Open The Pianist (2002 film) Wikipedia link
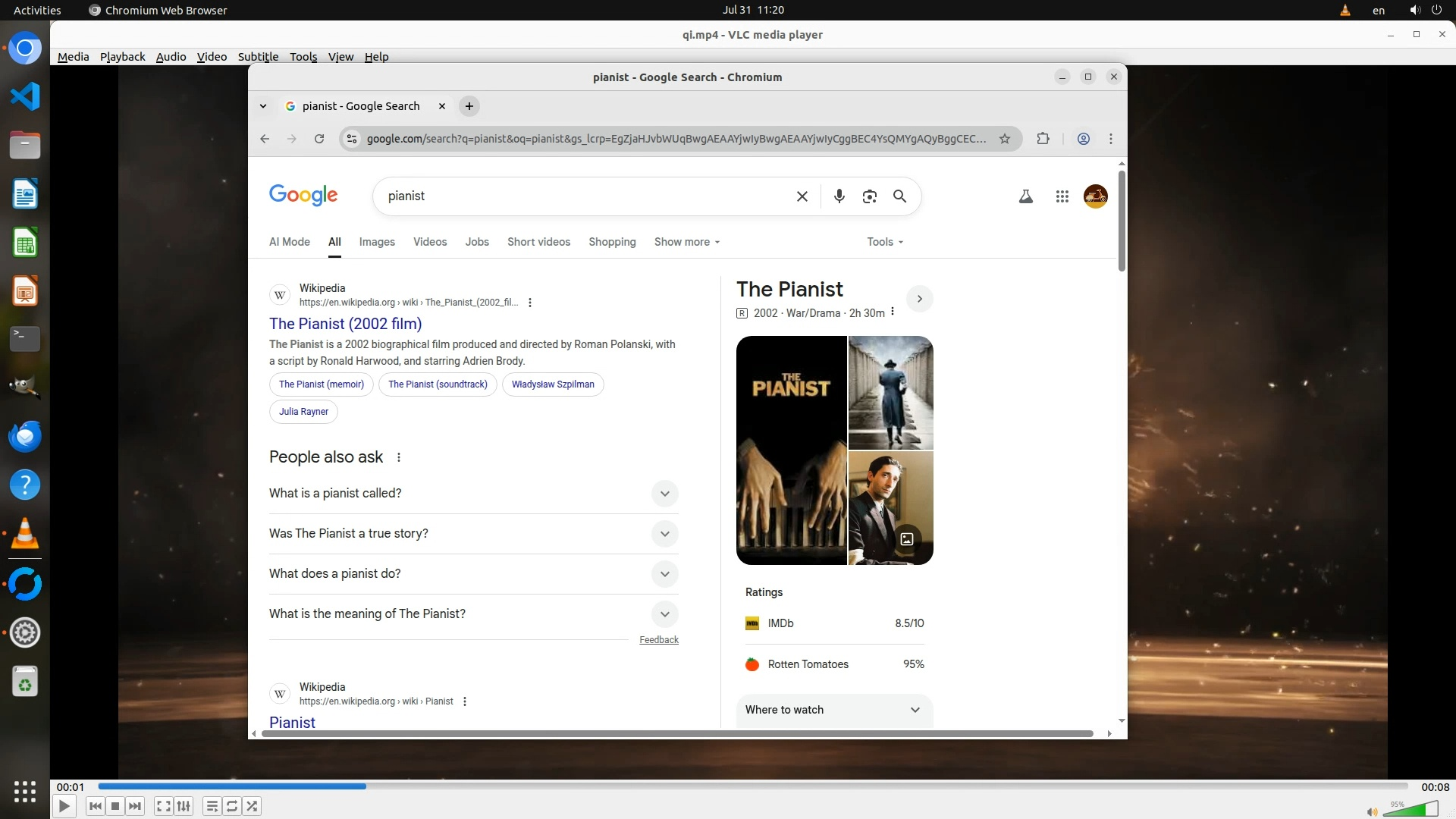The height and width of the screenshot is (819, 1456). [x=345, y=324]
